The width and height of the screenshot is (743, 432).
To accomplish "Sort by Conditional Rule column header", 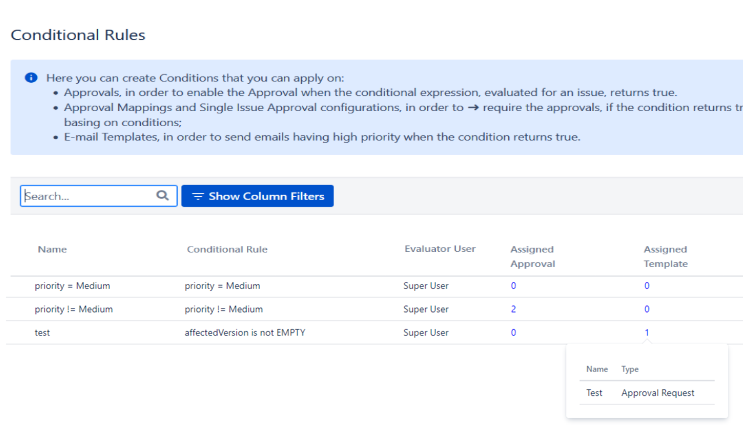I will [x=227, y=249].
